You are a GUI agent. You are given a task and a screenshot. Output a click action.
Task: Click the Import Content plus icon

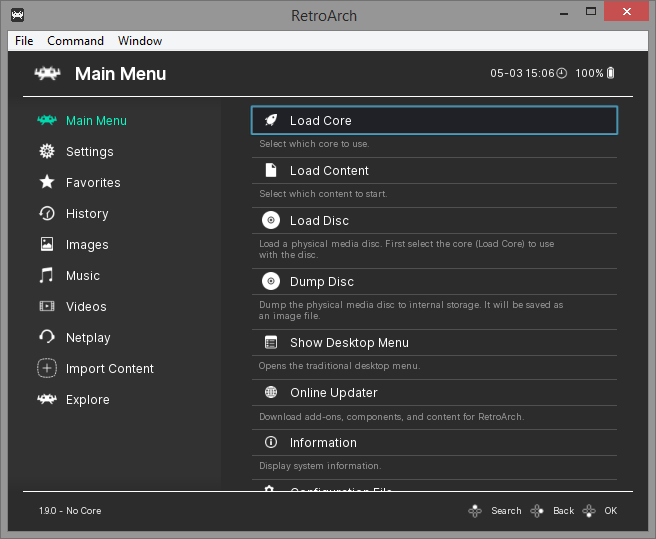click(47, 368)
